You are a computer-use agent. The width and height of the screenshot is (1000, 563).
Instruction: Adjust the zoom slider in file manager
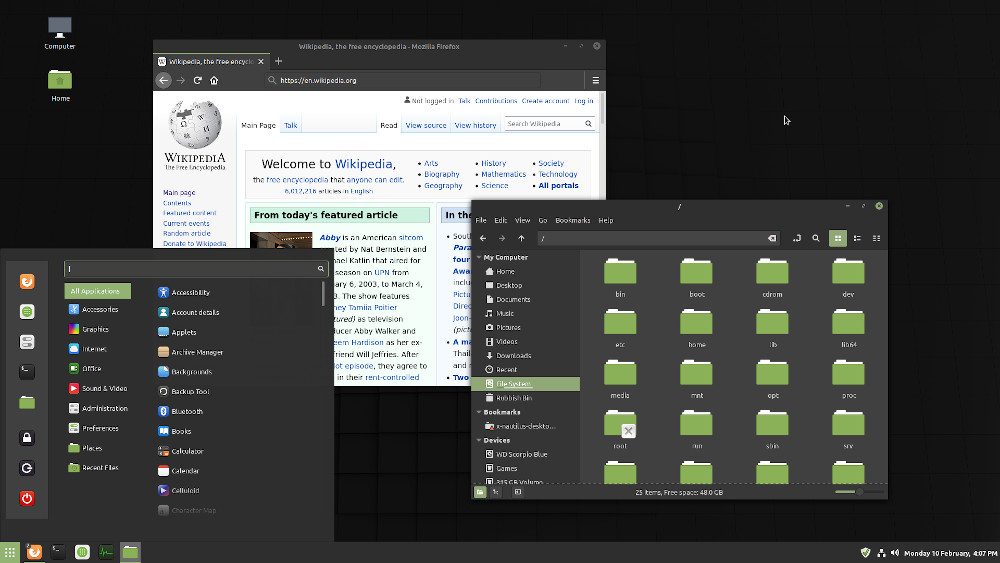point(859,492)
